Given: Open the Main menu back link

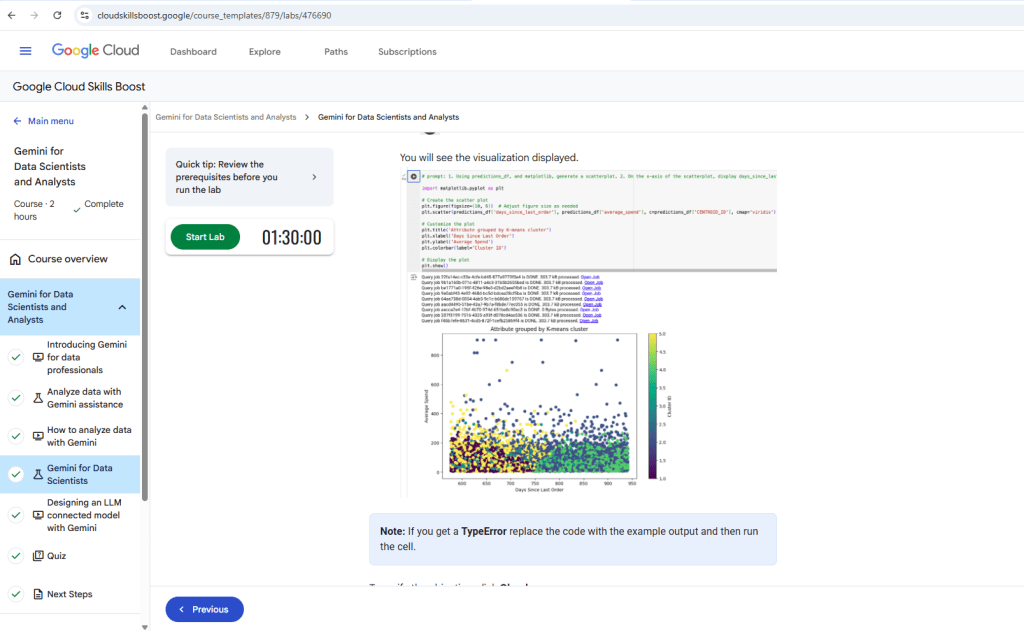Looking at the screenshot, I should tap(43, 121).
